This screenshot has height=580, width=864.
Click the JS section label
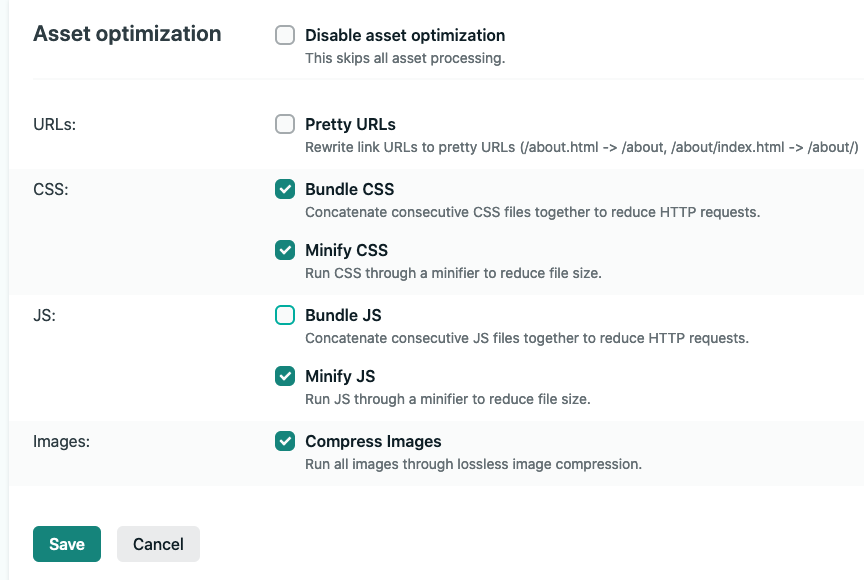coord(43,315)
